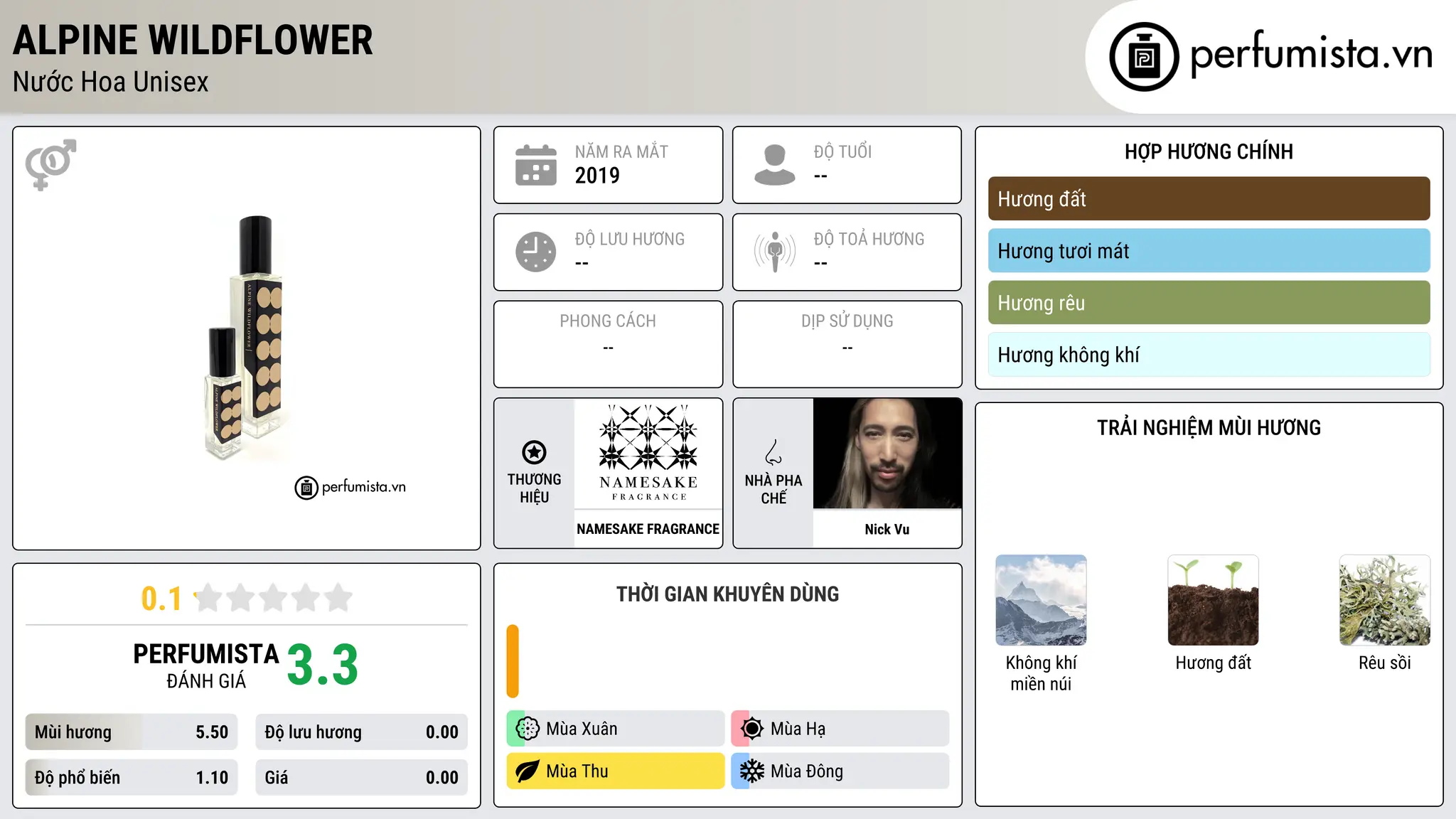The width and height of the screenshot is (1456, 819).
Task: Click the Phong cách info card
Action: point(608,344)
